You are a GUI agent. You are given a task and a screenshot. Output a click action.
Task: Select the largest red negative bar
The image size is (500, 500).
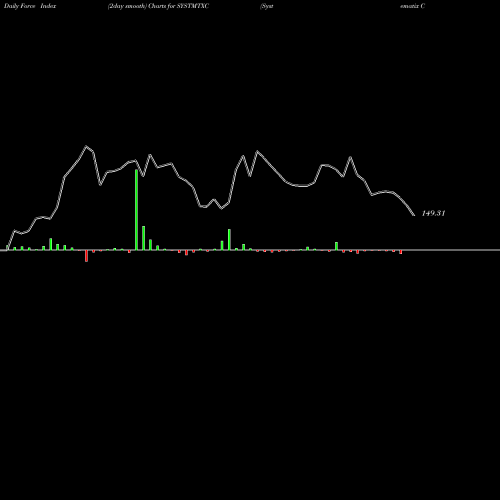pos(86,256)
